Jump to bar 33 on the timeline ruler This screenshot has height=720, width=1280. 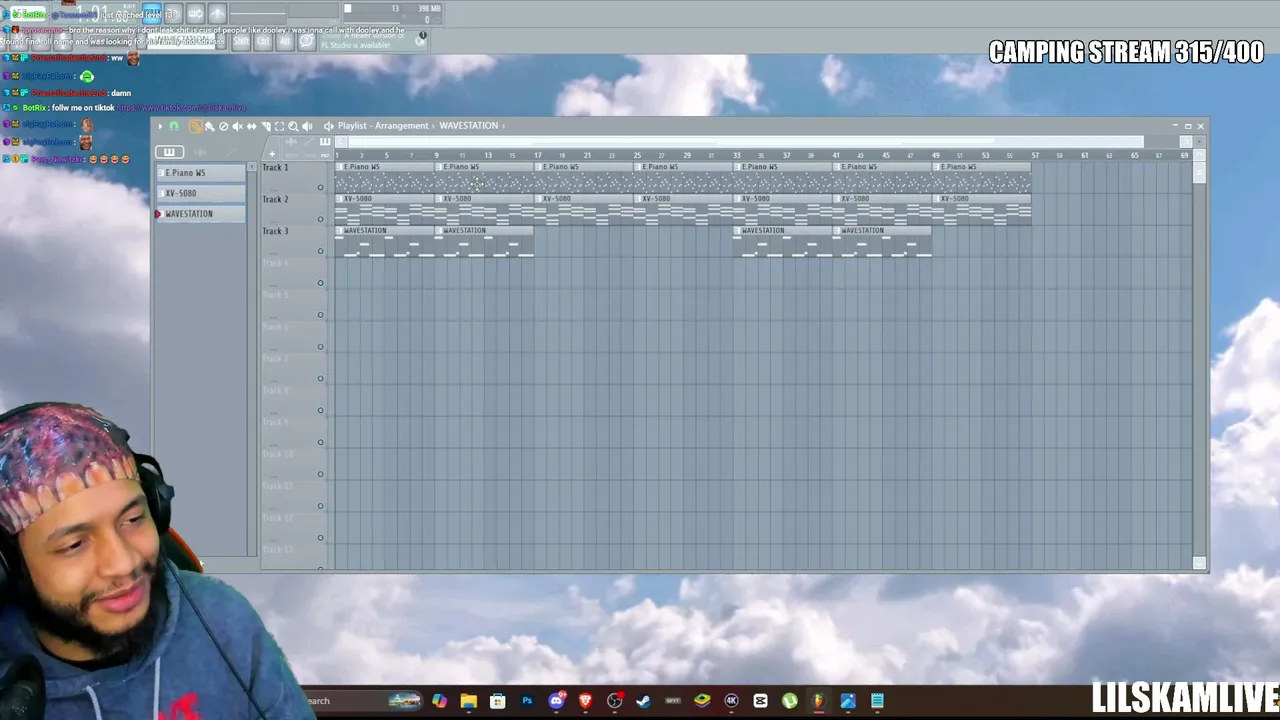pos(737,155)
